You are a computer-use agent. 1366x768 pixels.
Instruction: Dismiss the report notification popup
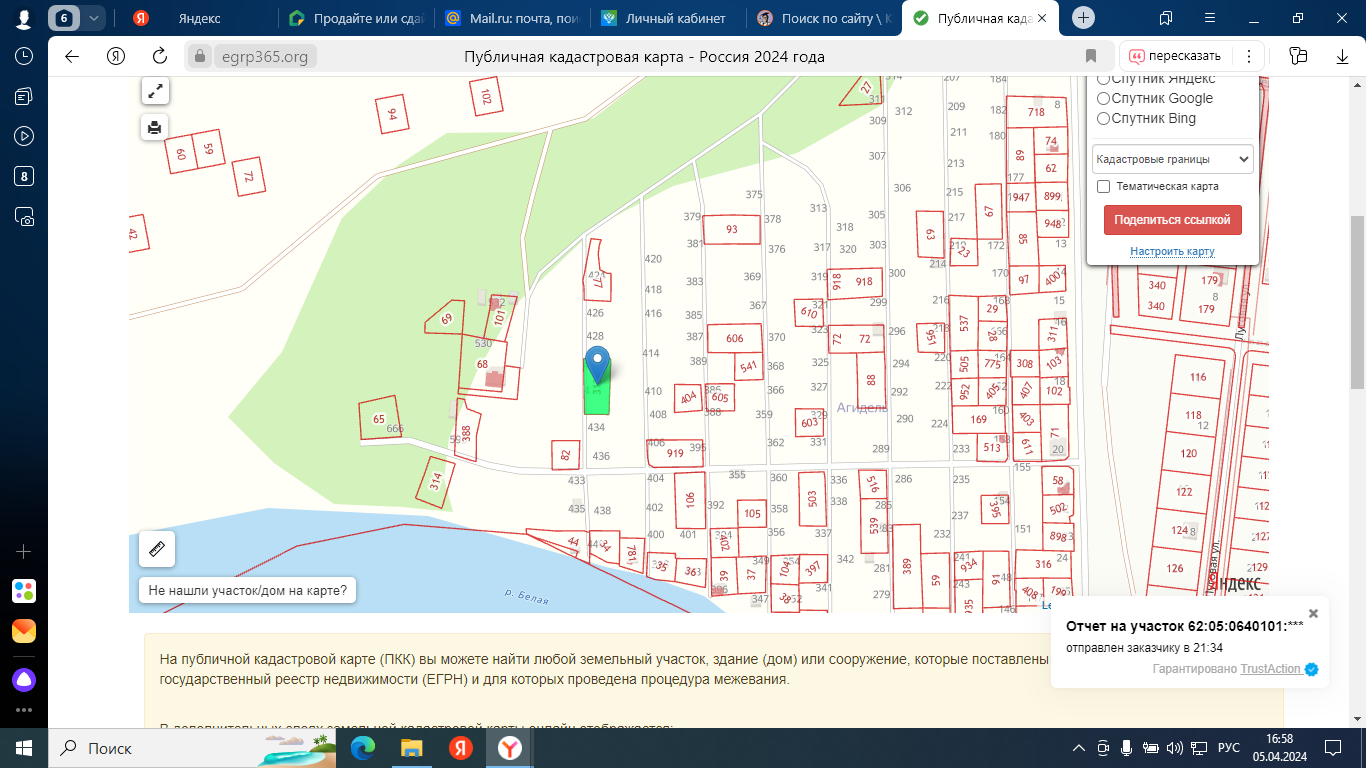point(1314,613)
